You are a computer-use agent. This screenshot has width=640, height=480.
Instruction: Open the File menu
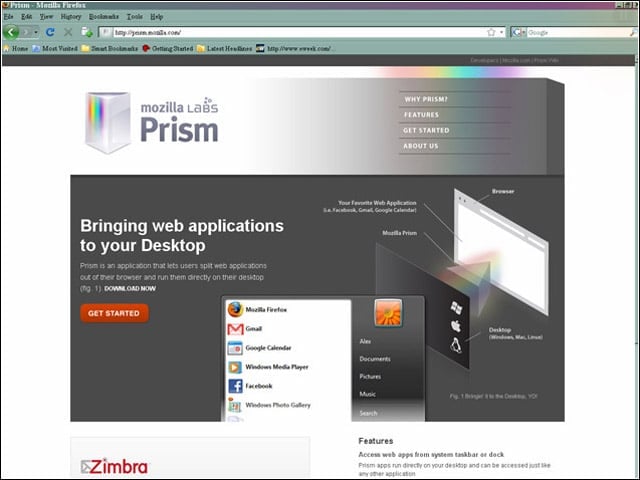[x=9, y=17]
